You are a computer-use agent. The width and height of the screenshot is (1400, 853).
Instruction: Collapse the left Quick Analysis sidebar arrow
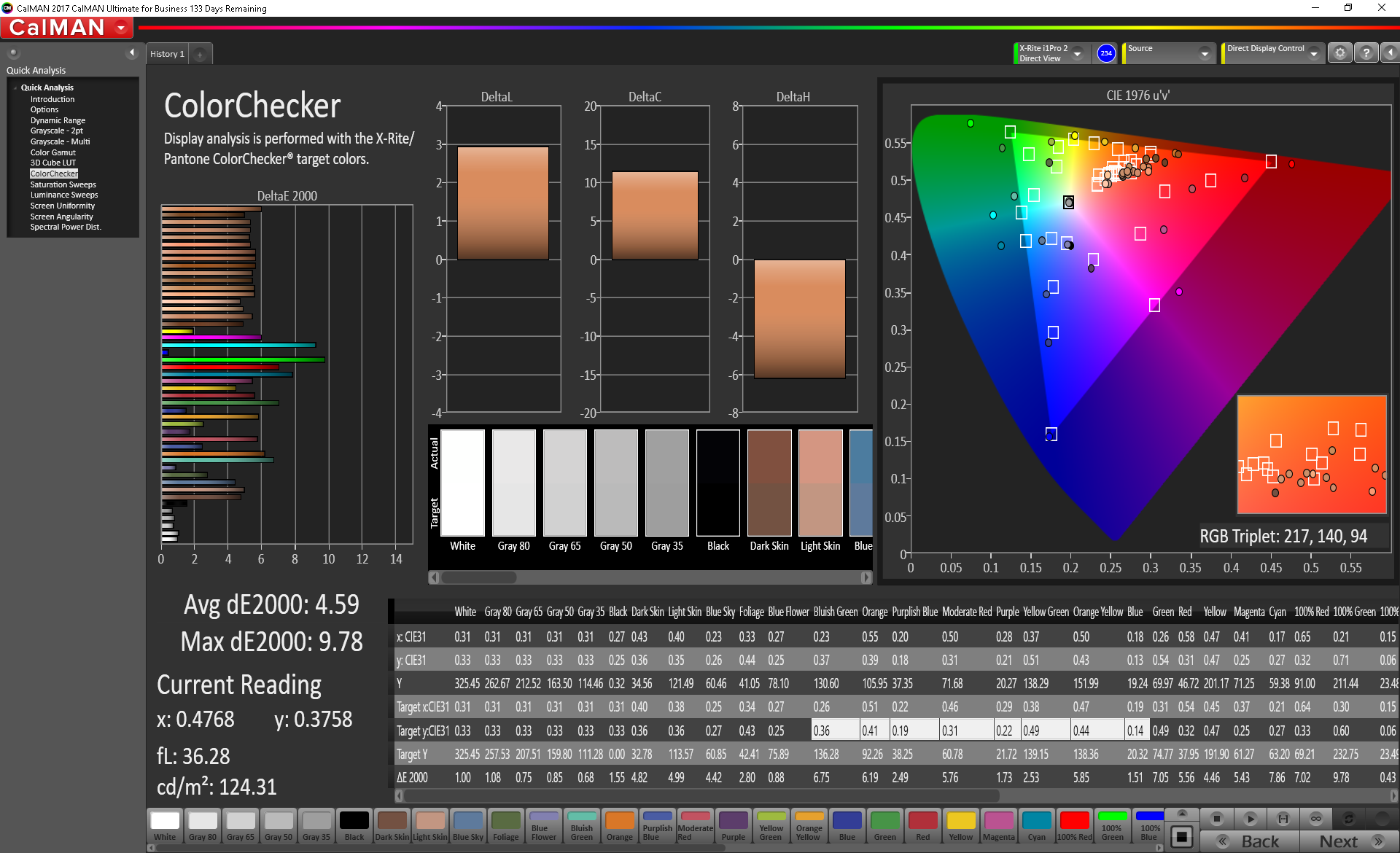pos(132,52)
